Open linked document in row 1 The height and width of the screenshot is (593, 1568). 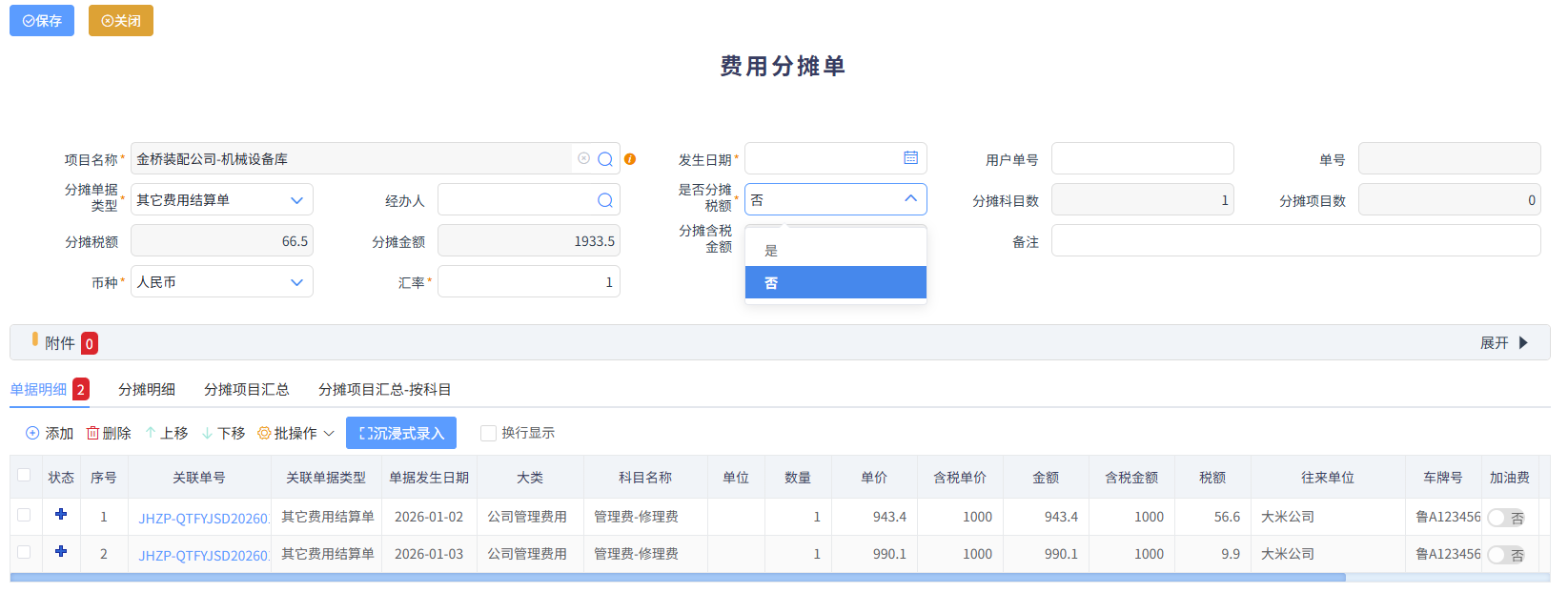coord(204,518)
